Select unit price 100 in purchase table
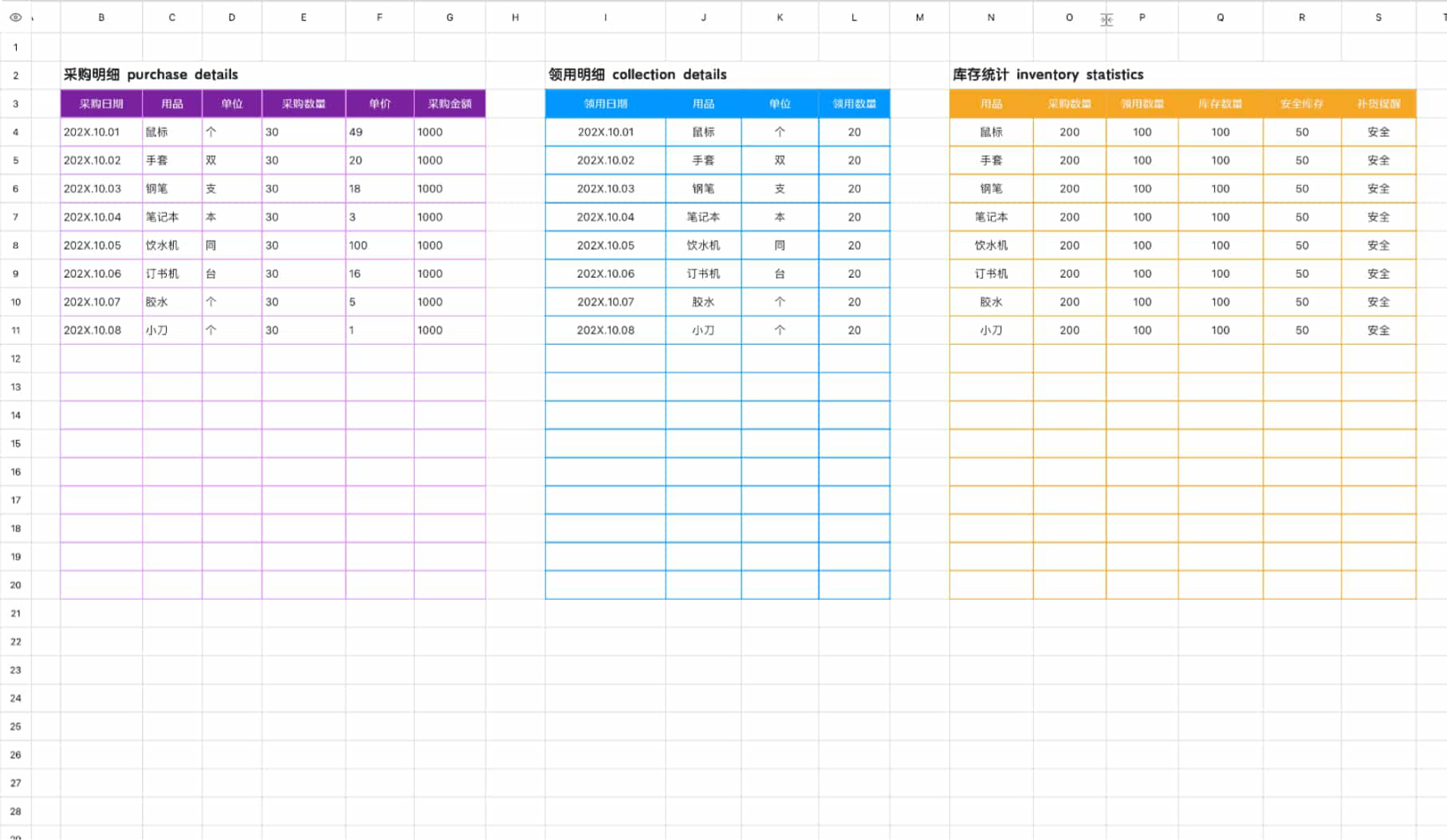This screenshot has width=1447, height=840. click(379, 245)
